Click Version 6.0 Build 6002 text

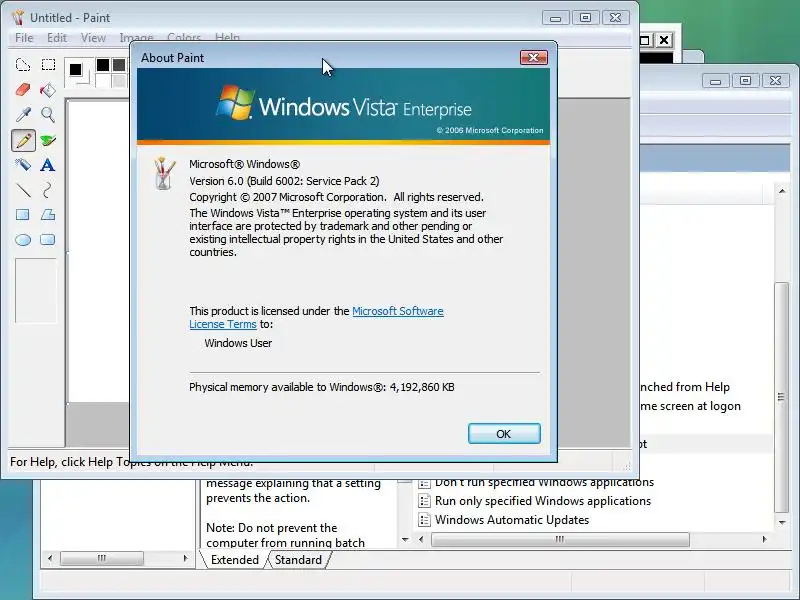(x=284, y=181)
